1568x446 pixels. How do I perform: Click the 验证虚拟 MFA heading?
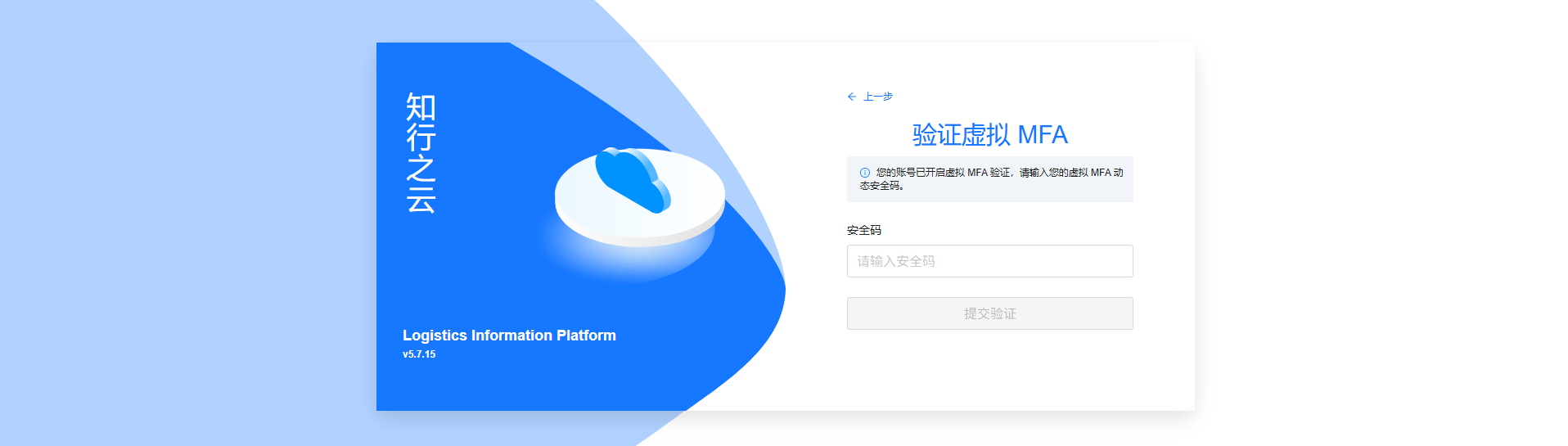tap(989, 134)
